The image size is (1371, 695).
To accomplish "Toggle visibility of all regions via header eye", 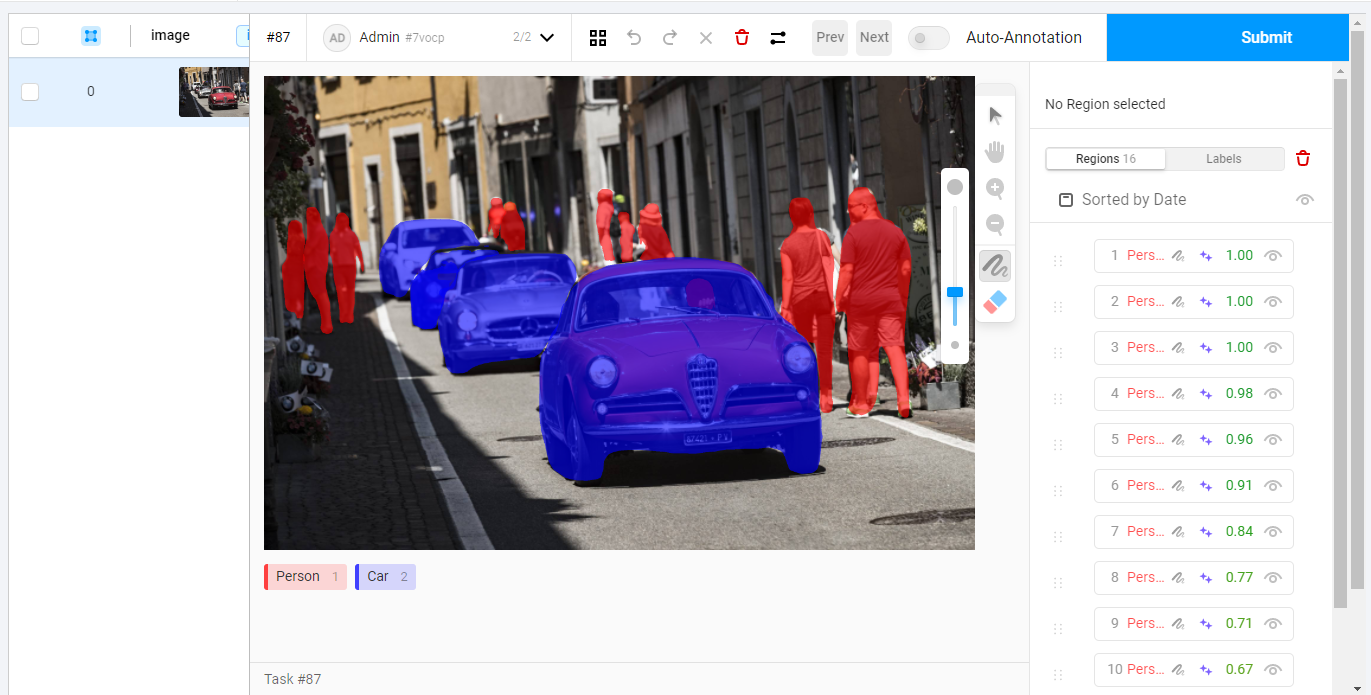I will [x=1304, y=199].
